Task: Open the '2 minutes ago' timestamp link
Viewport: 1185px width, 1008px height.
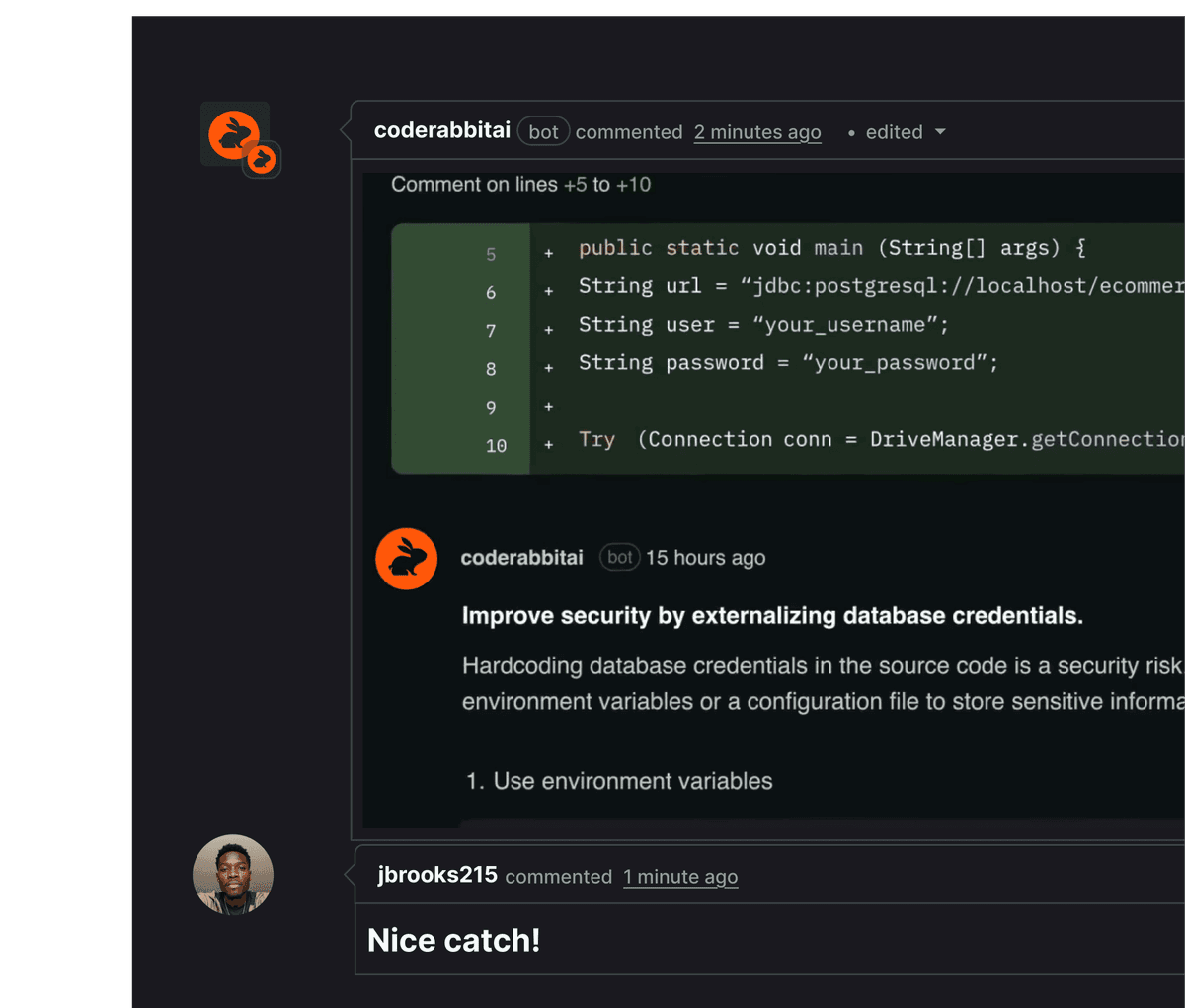Action: click(x=757, y=132)
